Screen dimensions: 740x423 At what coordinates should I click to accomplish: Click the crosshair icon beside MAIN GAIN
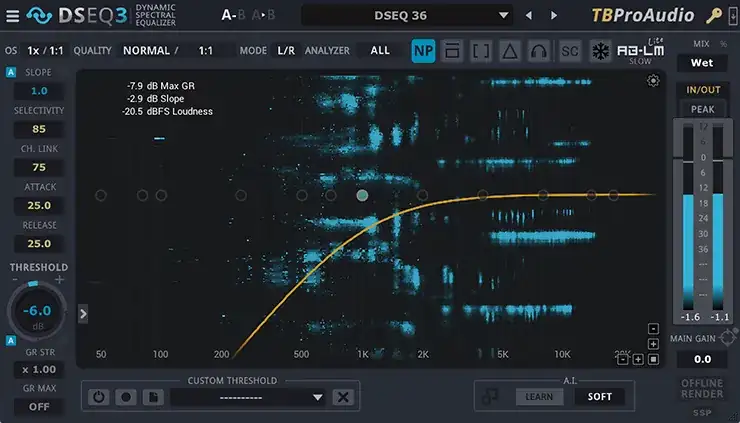(728, 338)
